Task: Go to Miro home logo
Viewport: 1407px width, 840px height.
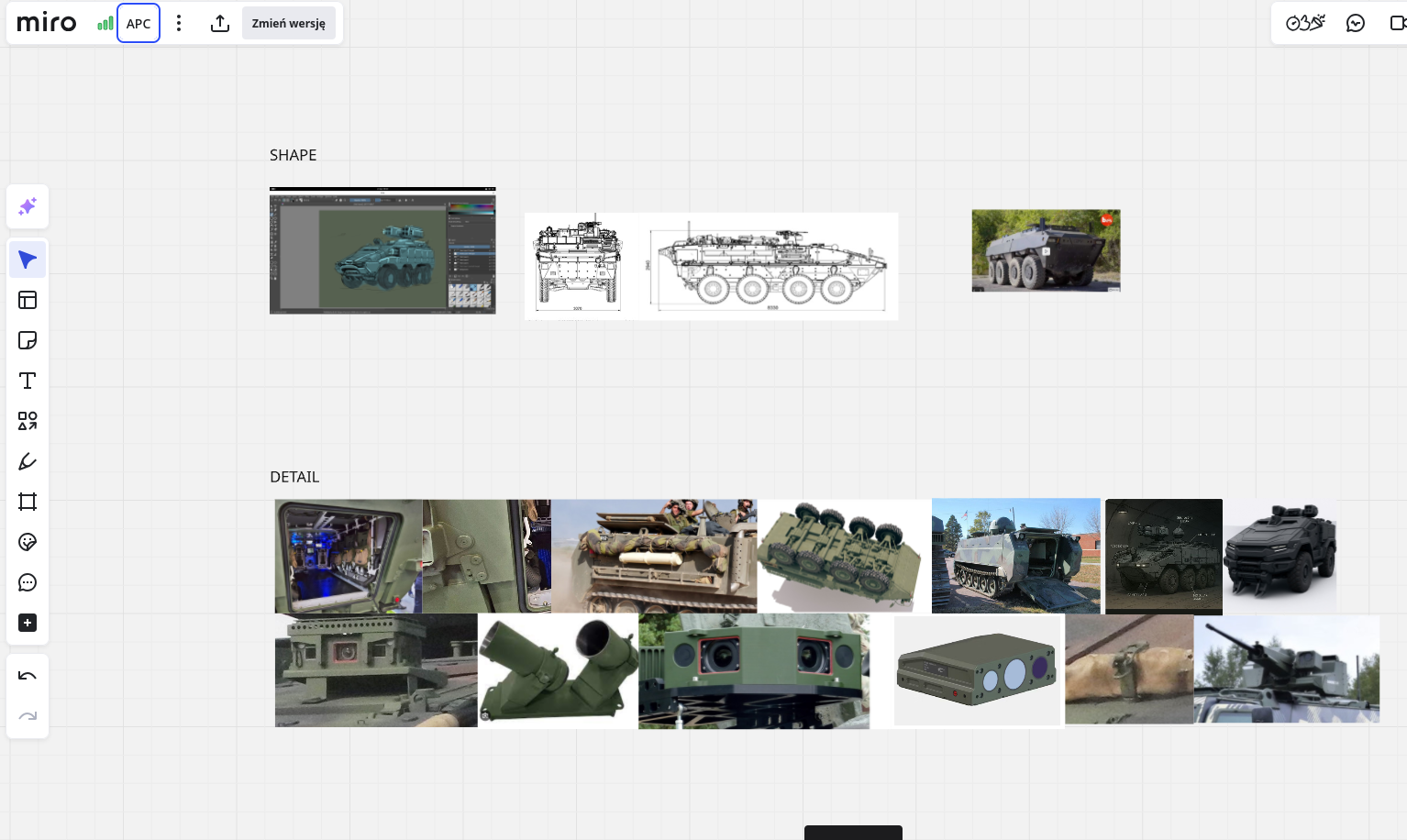Action: click(47, 23)
